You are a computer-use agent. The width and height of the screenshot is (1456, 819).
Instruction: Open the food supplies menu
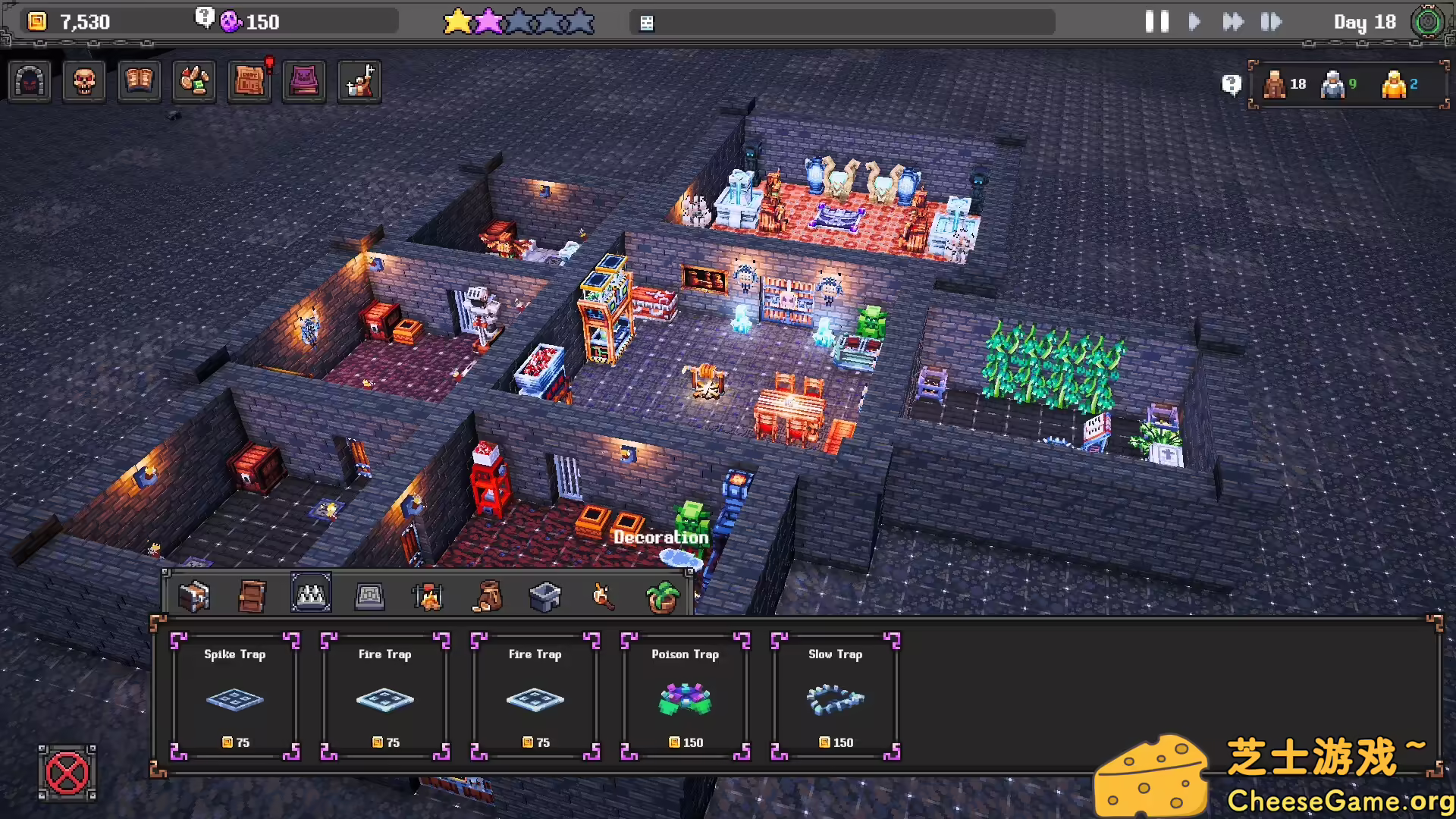coord(194,81)
